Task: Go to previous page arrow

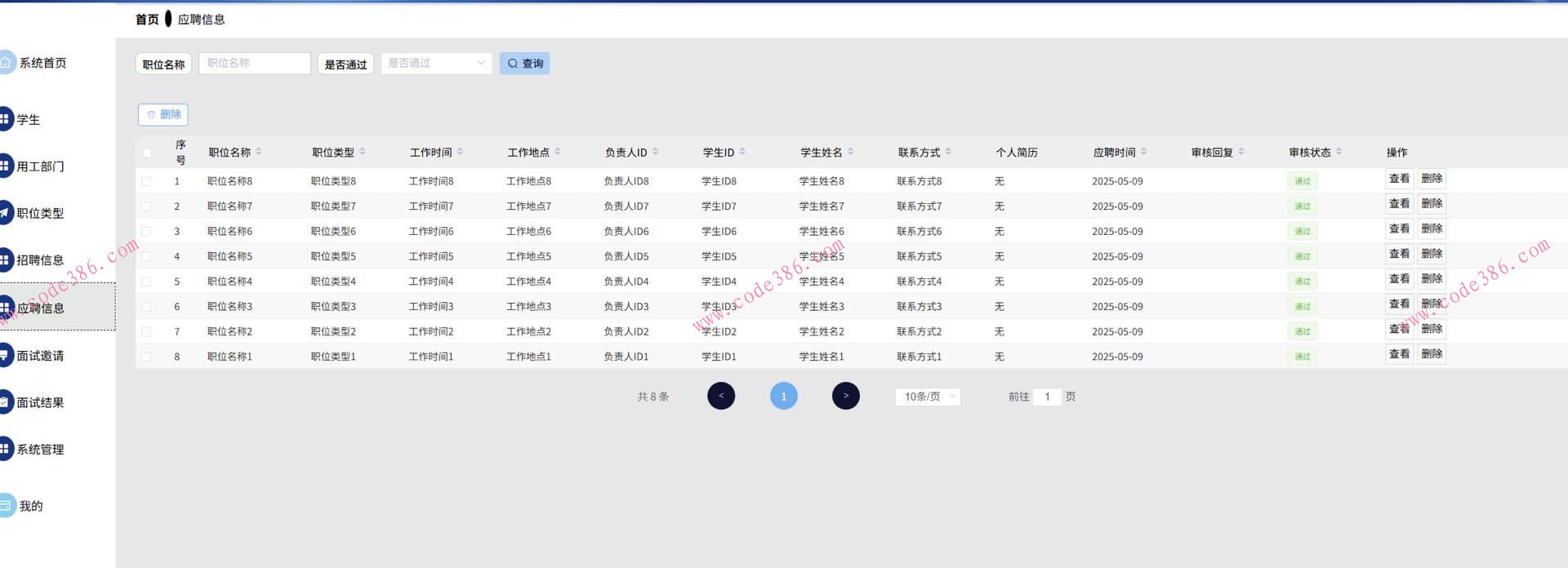Action: [x=721, y=396]
